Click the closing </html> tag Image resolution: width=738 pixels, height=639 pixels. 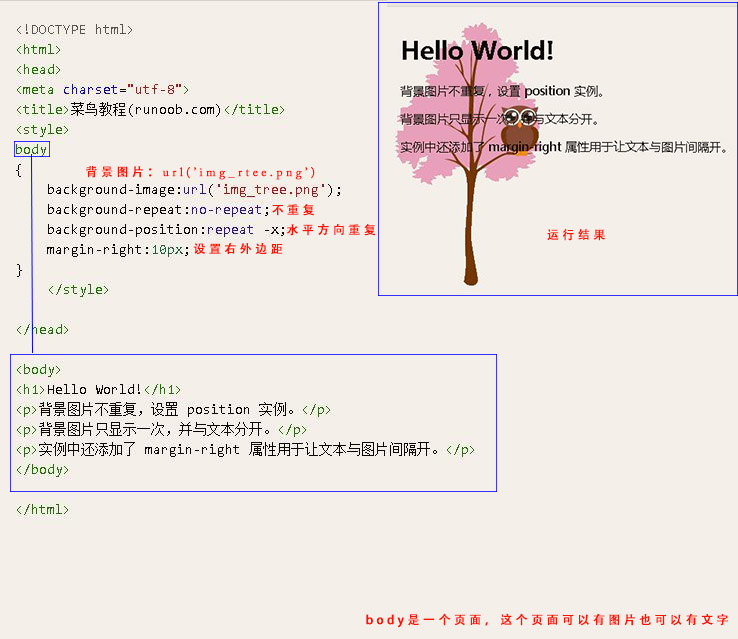(x=42, y=510)
